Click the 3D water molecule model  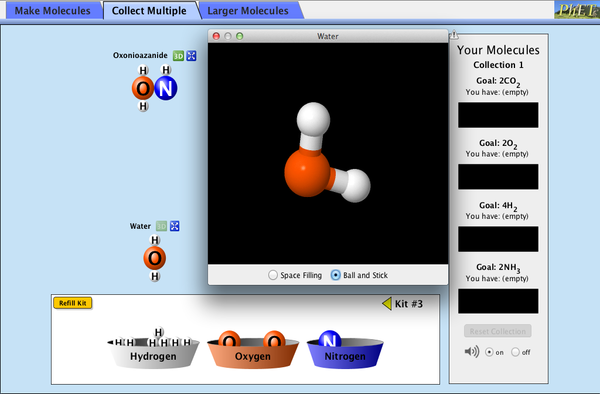click(x=327, y=152)
